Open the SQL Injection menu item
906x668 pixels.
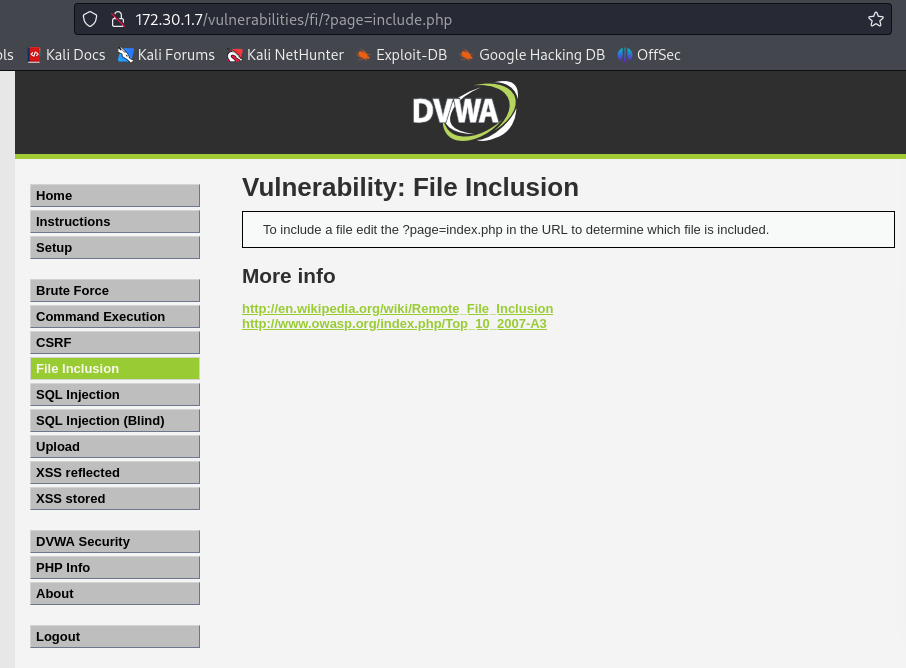coord(115,395)
